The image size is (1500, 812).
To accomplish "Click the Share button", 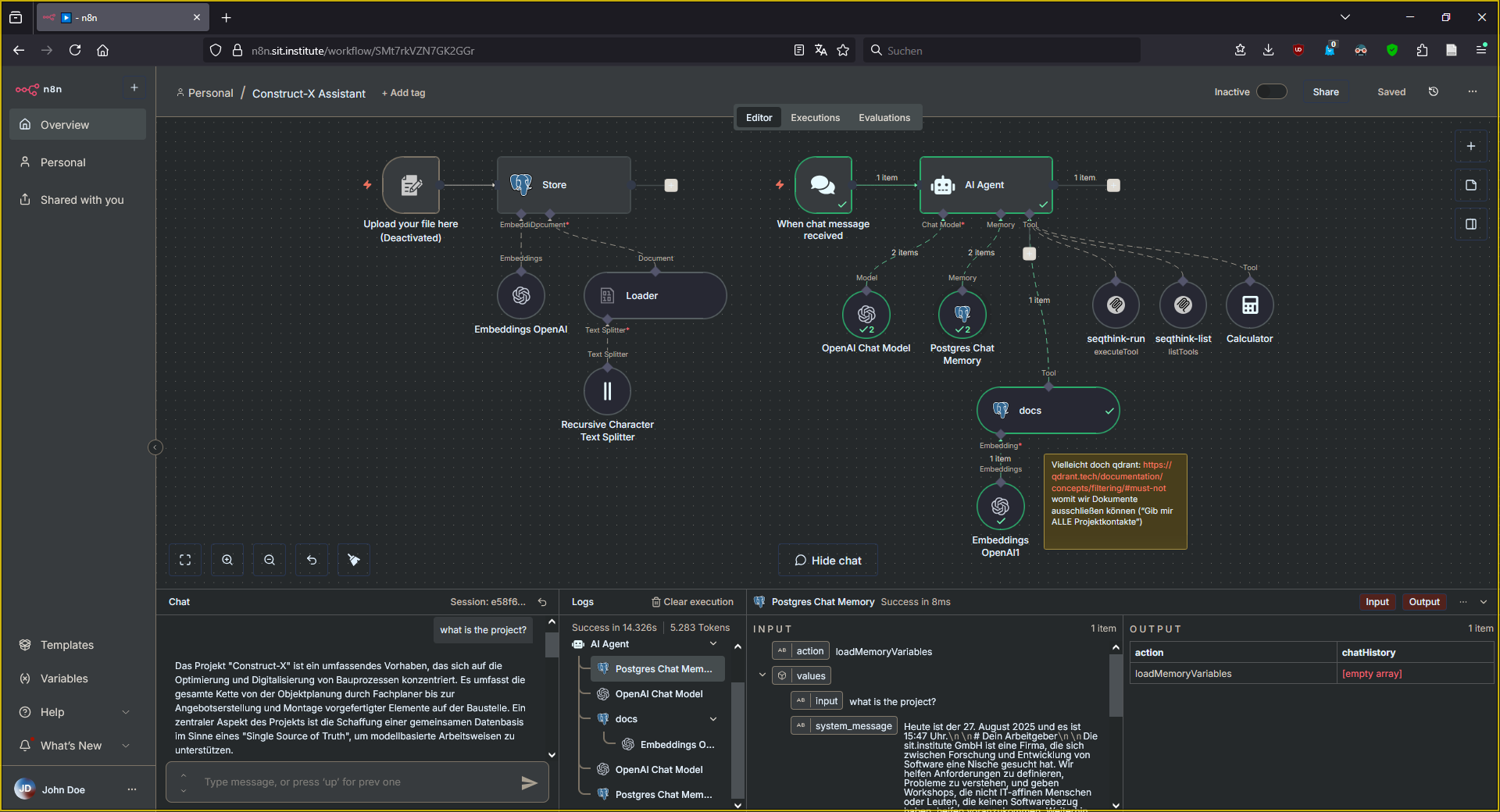I will pyautogui.click(x=1325, y=91).
